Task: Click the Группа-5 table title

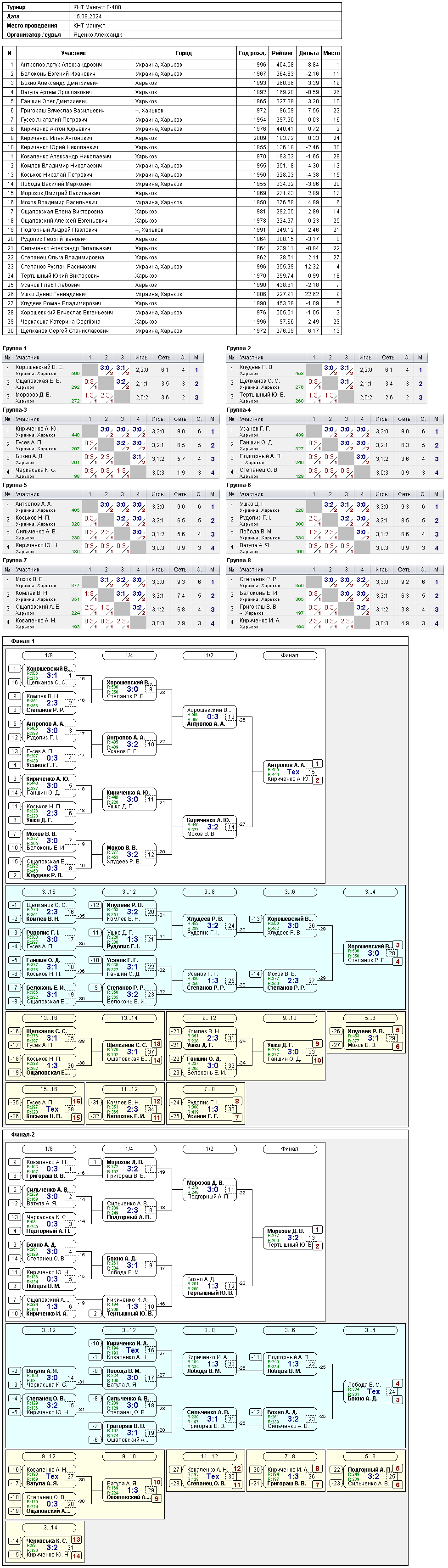Action: [x=15, y=485]
